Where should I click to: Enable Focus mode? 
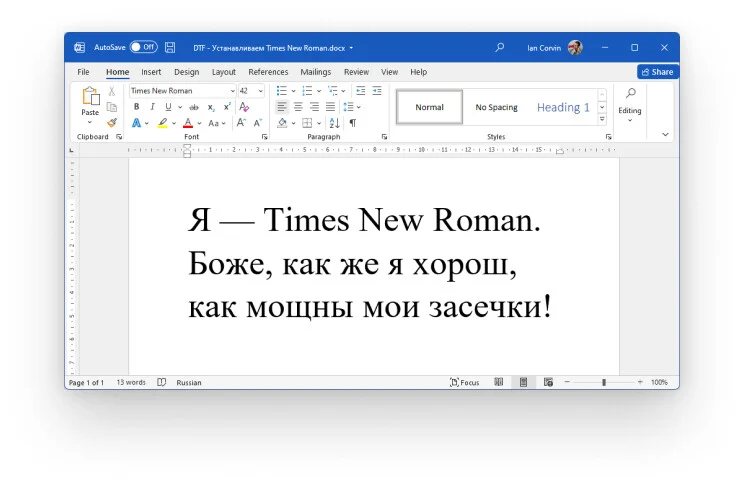click(x=465, y=382)
